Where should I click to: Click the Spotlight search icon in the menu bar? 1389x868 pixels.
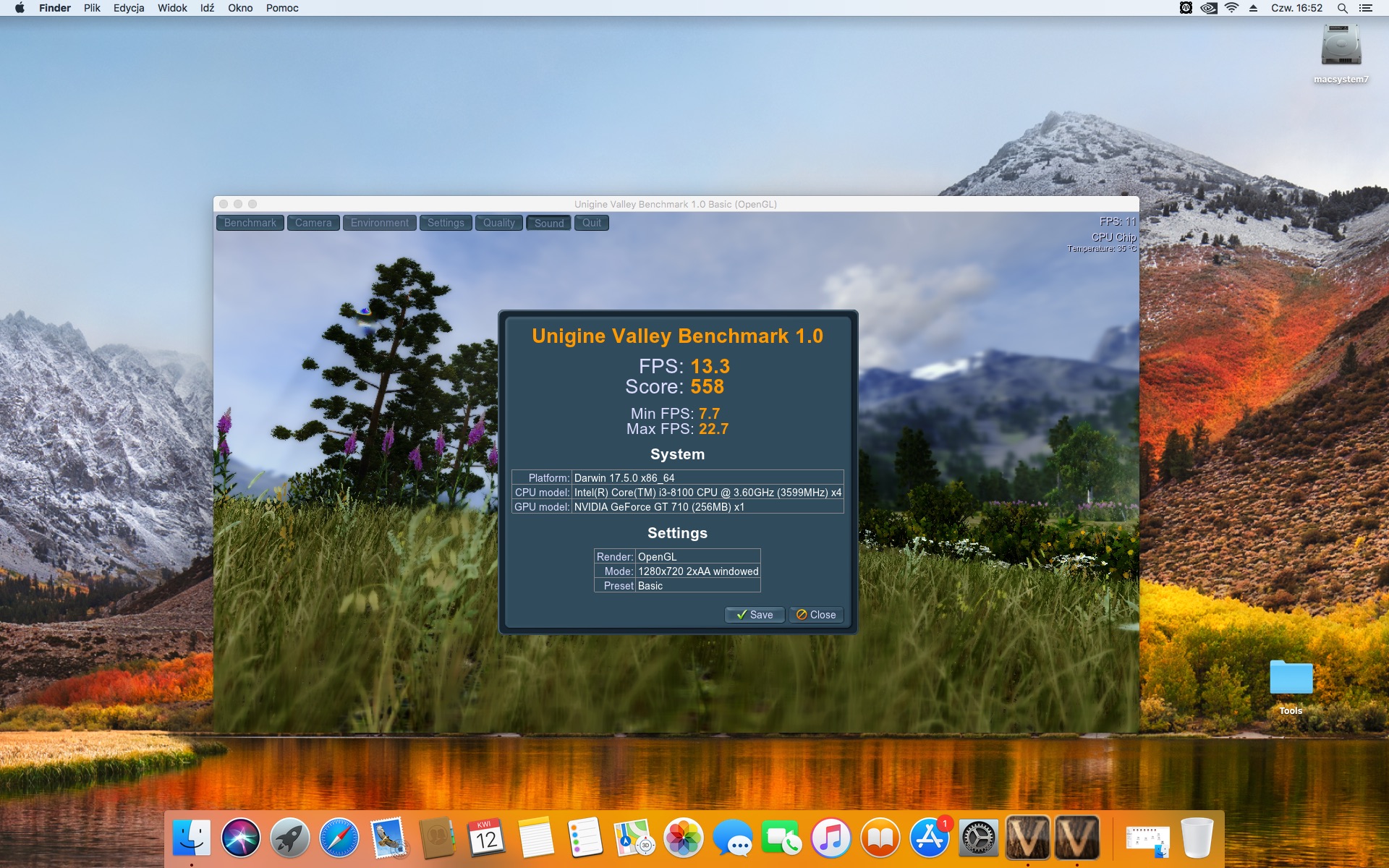[1342, 8]
